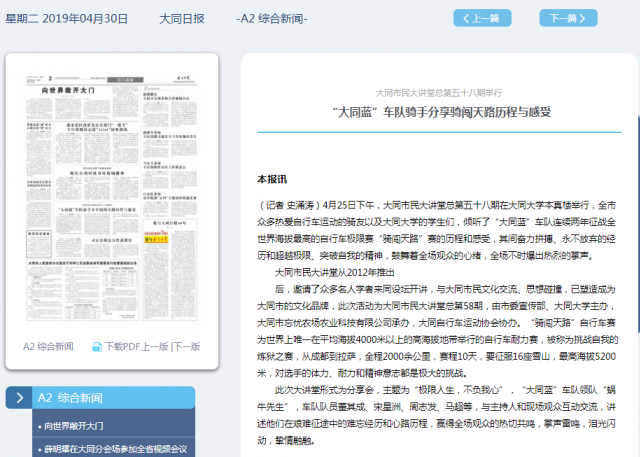Click the subtitle 大同市民大讲堂总第五十八期举行
The image size is (640, 457).
439,93
